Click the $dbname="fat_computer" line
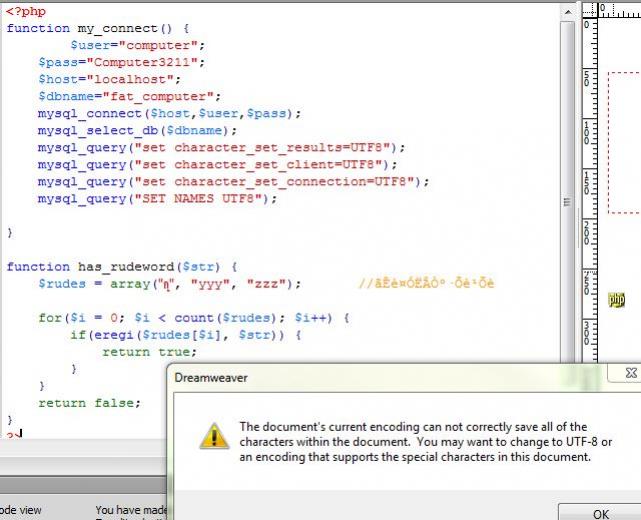Image resolution: width=641 pixels, height=520 pixels. (130, 96)
